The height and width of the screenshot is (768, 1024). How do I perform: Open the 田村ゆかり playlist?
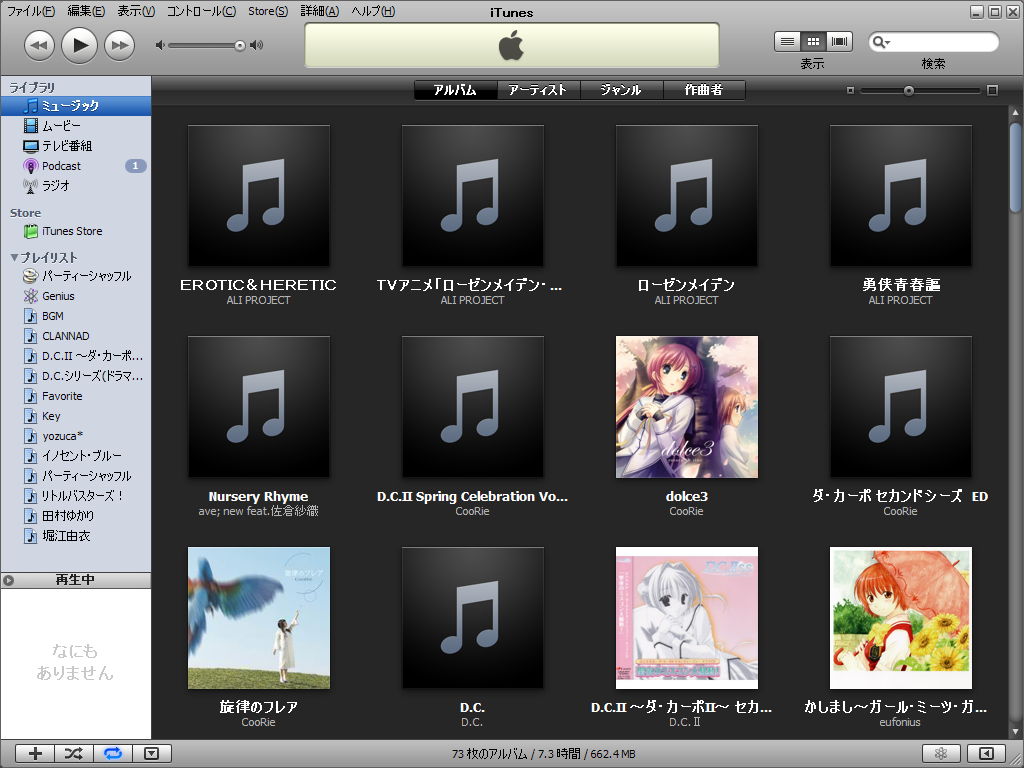[x=76, y=516]
